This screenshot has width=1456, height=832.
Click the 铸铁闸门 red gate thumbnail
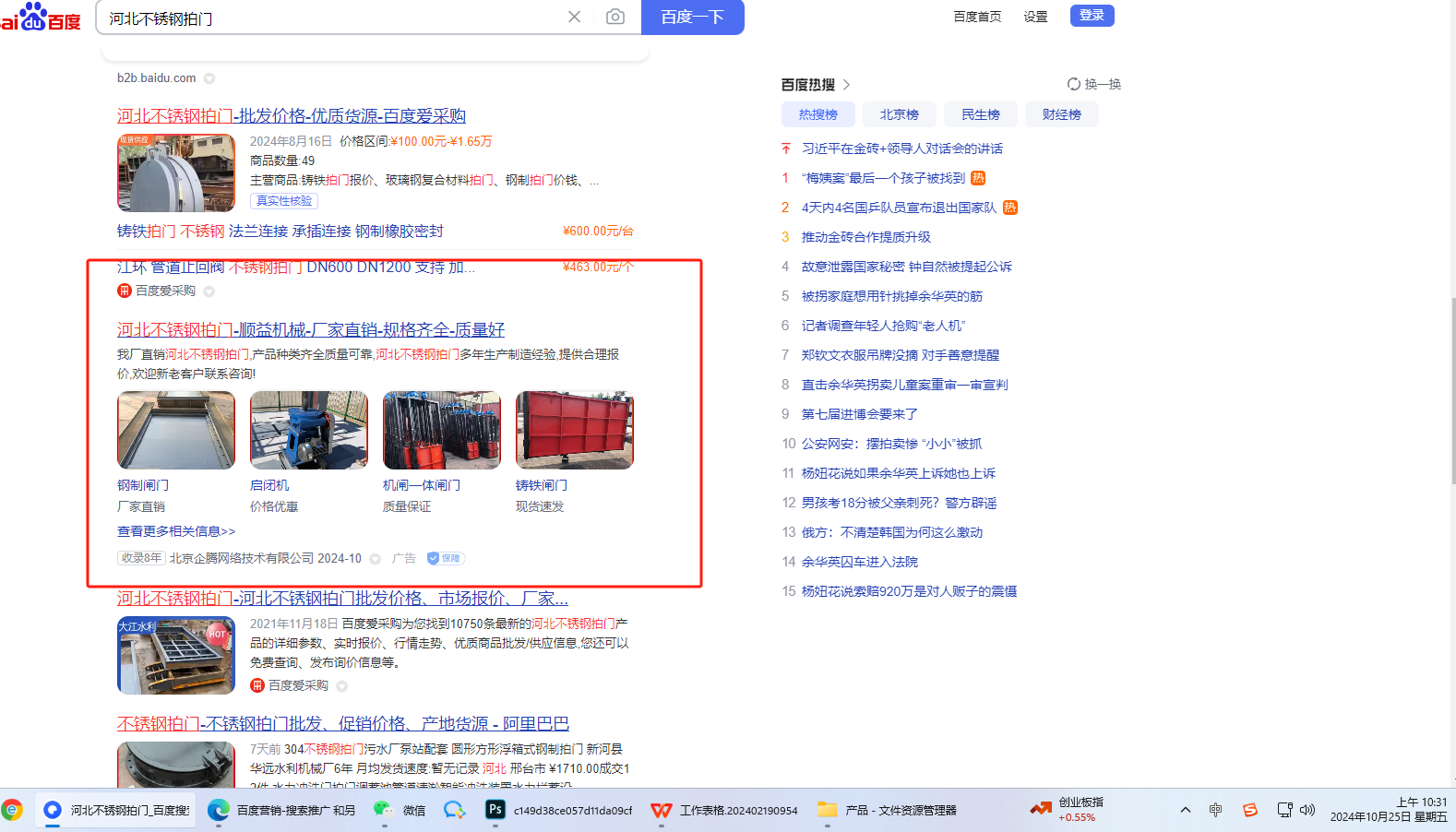pyautogui.click(x=574, y=430)
